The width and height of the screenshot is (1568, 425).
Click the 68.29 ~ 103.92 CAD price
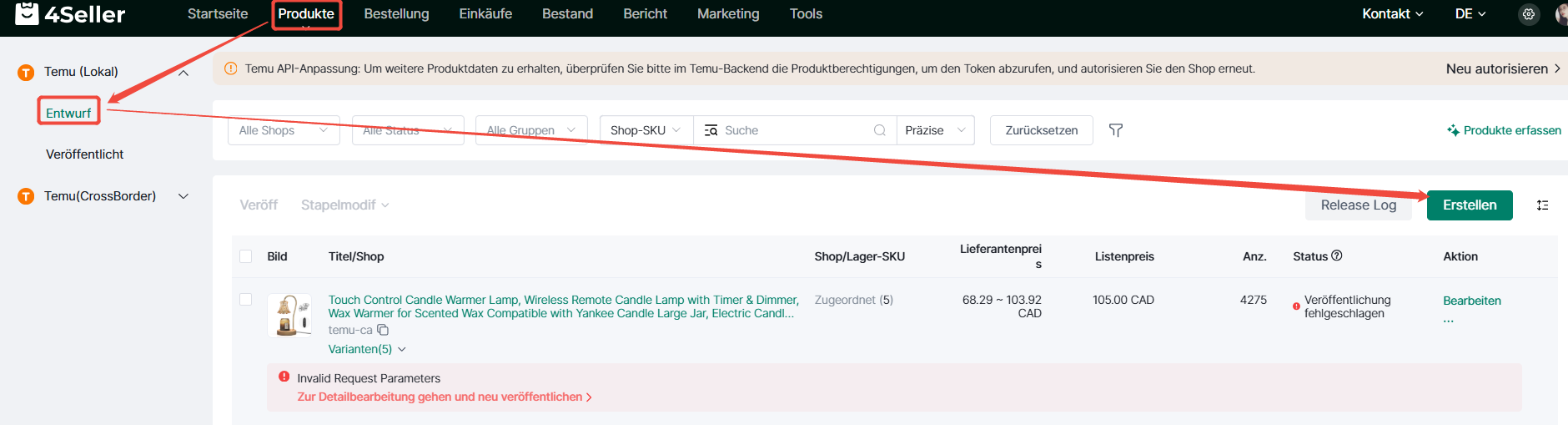pos(1002,306)
